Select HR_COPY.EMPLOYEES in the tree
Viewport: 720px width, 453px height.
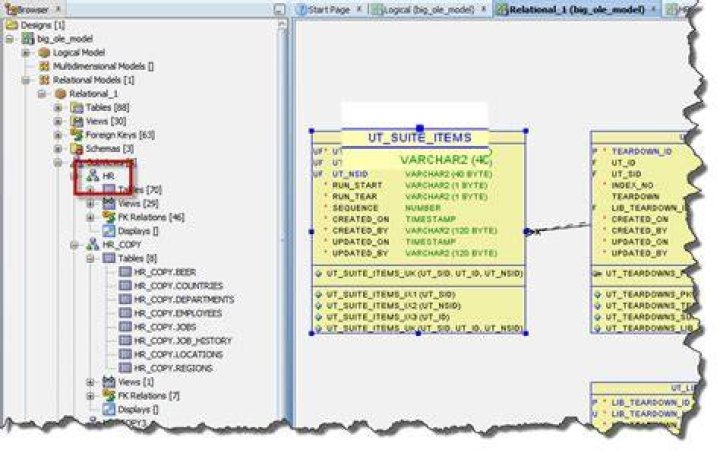coord(178,313)
